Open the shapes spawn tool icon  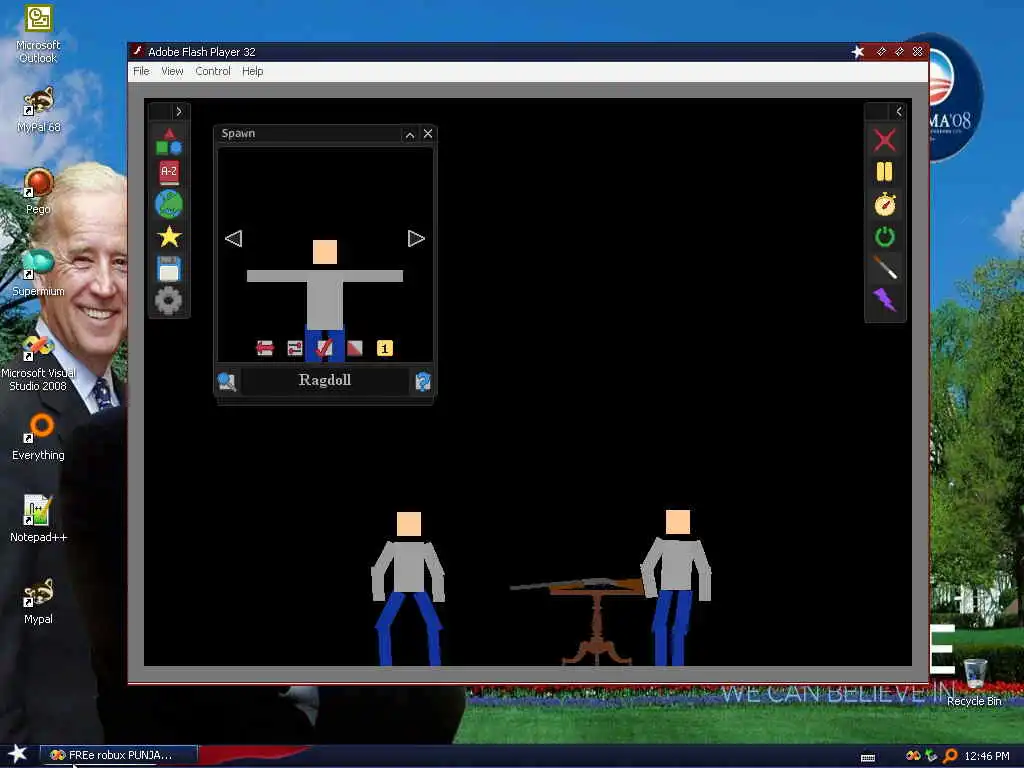168,141
